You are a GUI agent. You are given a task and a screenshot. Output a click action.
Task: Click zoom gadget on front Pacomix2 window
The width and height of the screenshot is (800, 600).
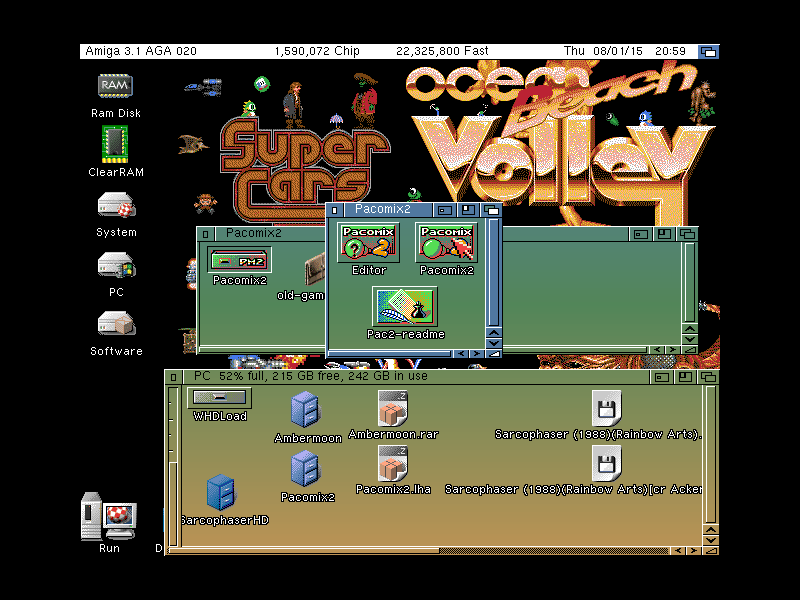(x=468, y=210)
